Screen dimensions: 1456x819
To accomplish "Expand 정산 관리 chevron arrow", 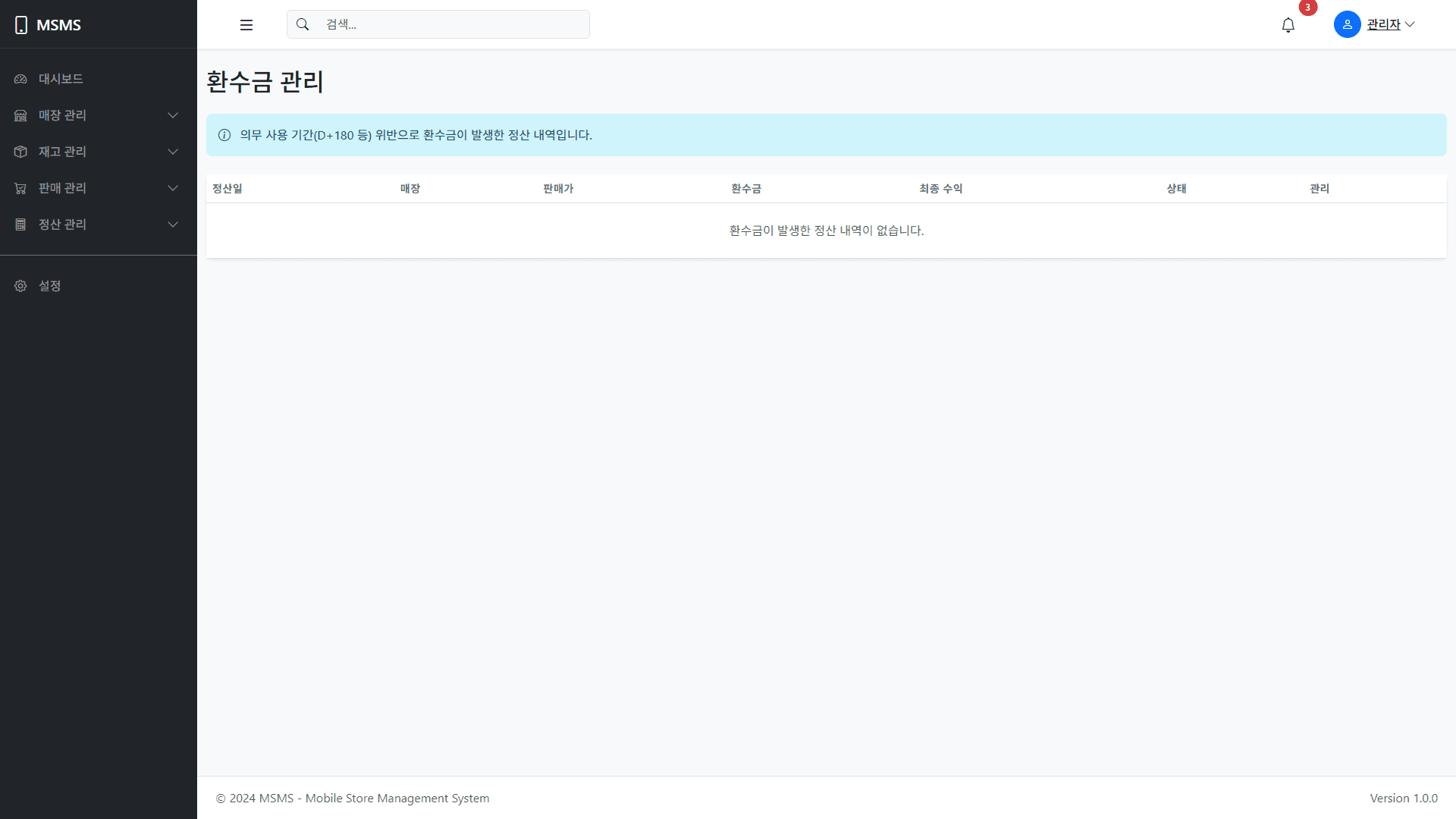I will [x=173, y=224].
